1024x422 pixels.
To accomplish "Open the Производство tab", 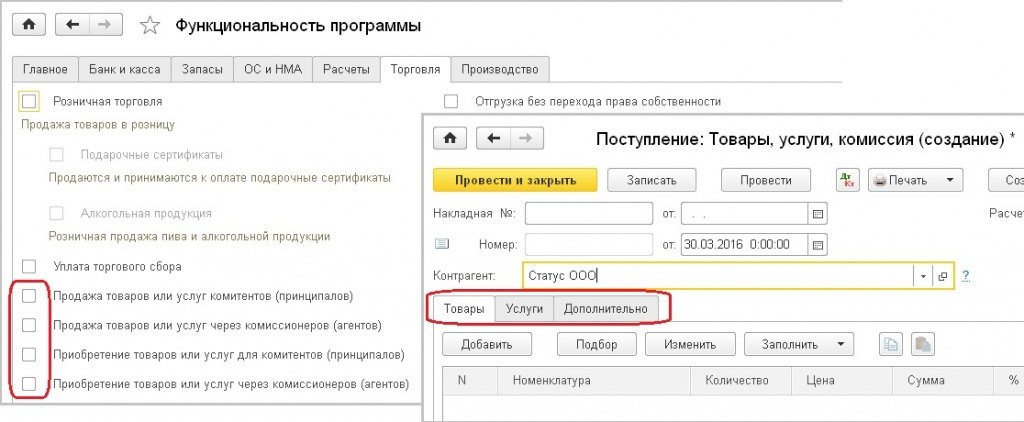I will point(499,69).
